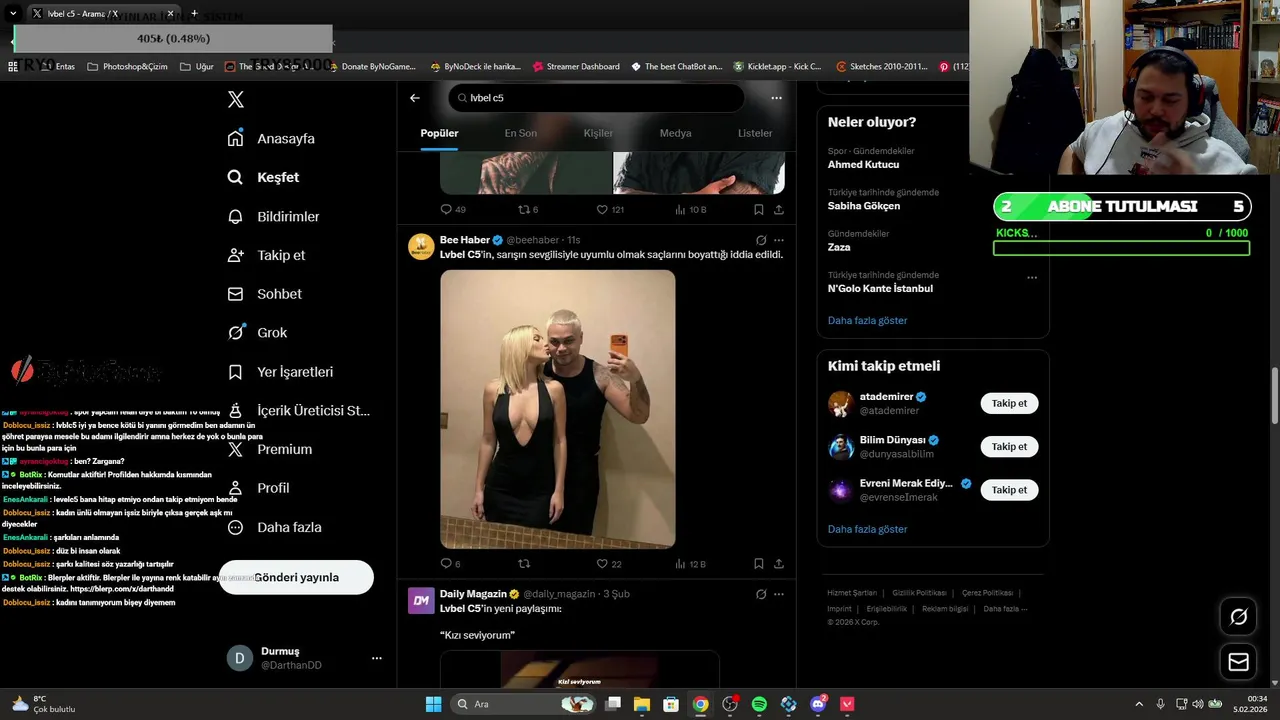
Task: Open Discord from taskbar
Action: point(818,704)
